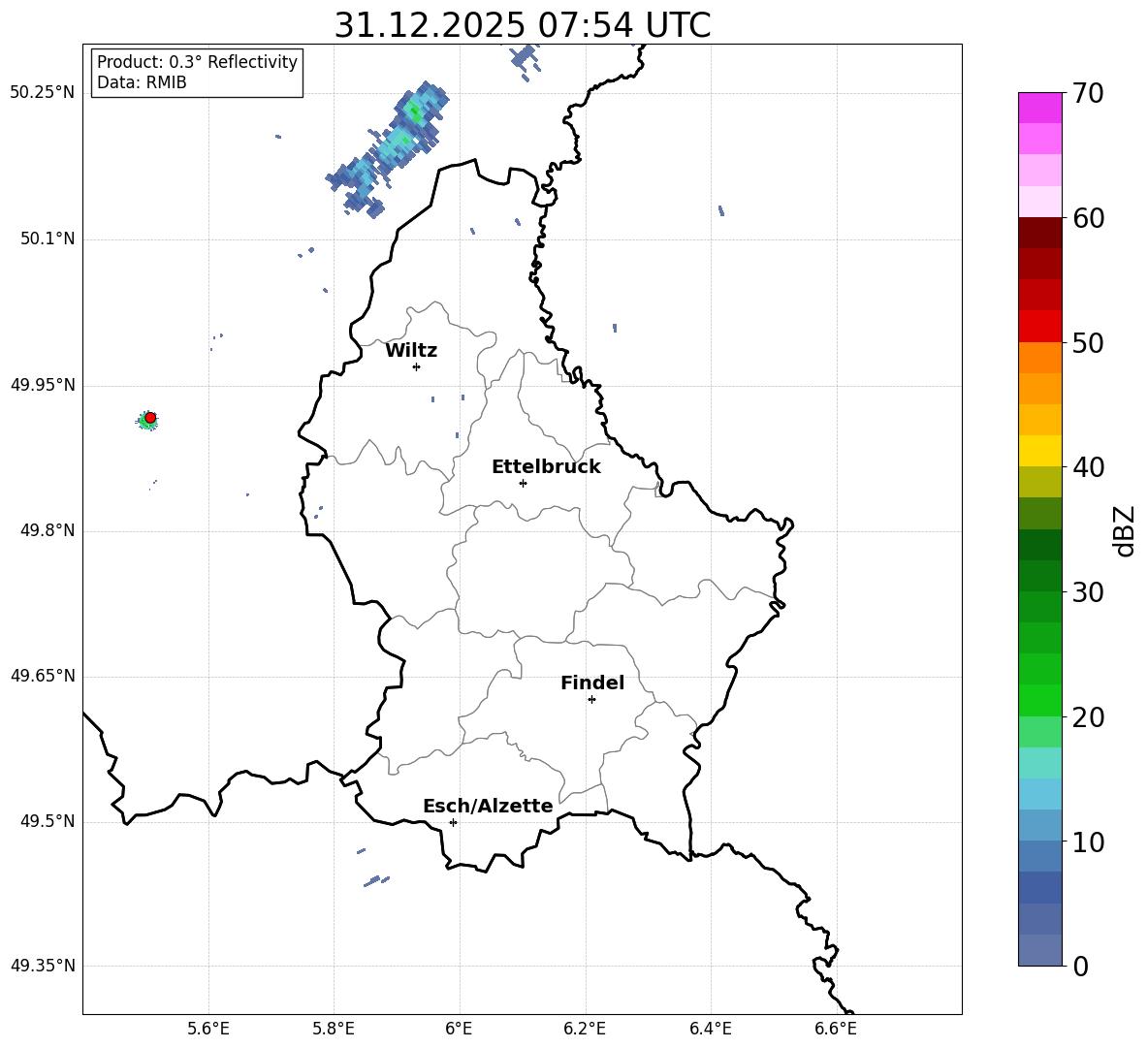Click the 40 tick on the colorbar
The image size is (1148, 1048).
coord(1088,467)
